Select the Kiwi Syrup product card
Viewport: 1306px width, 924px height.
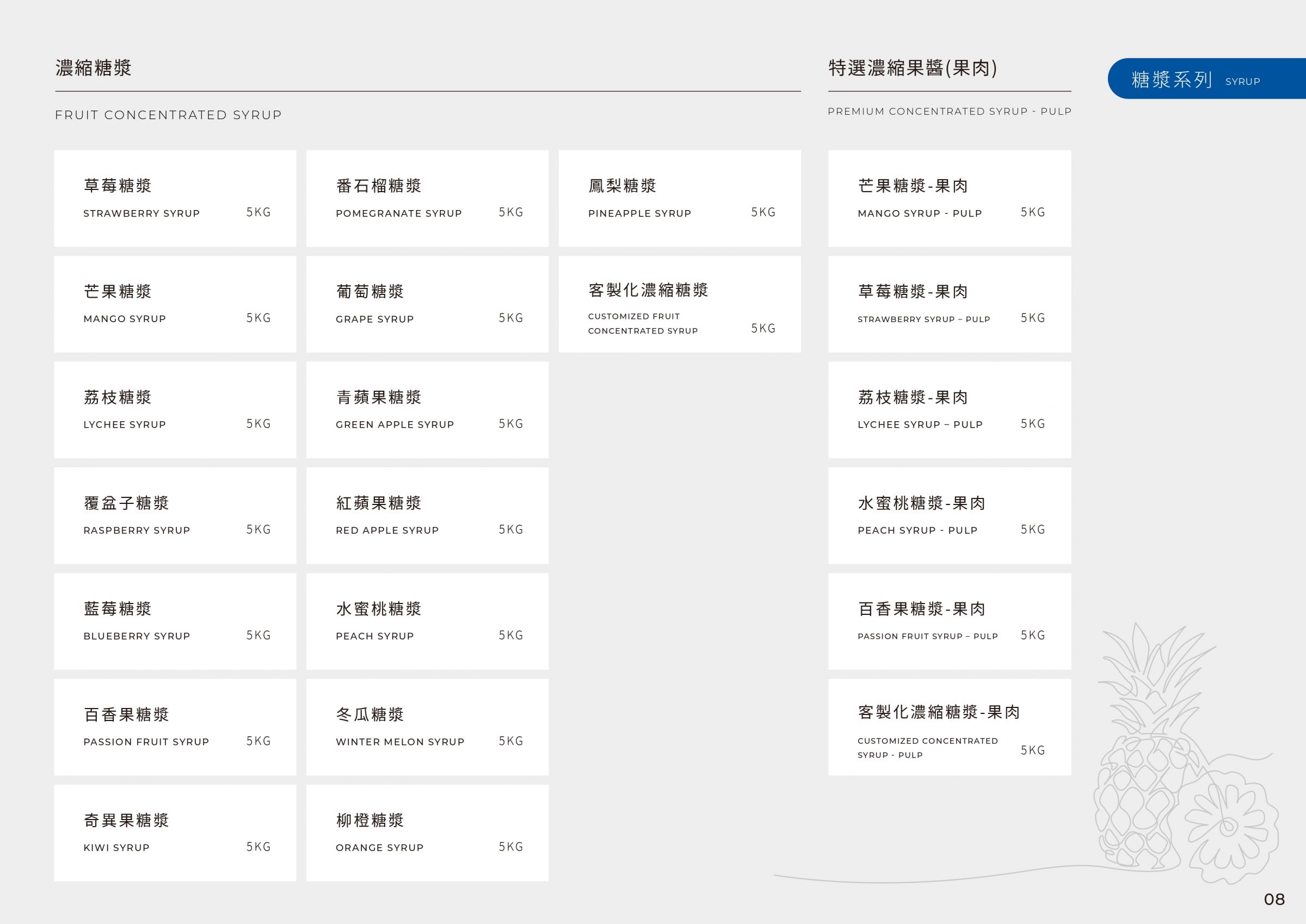pyautogui.click(x=175, y=833)
